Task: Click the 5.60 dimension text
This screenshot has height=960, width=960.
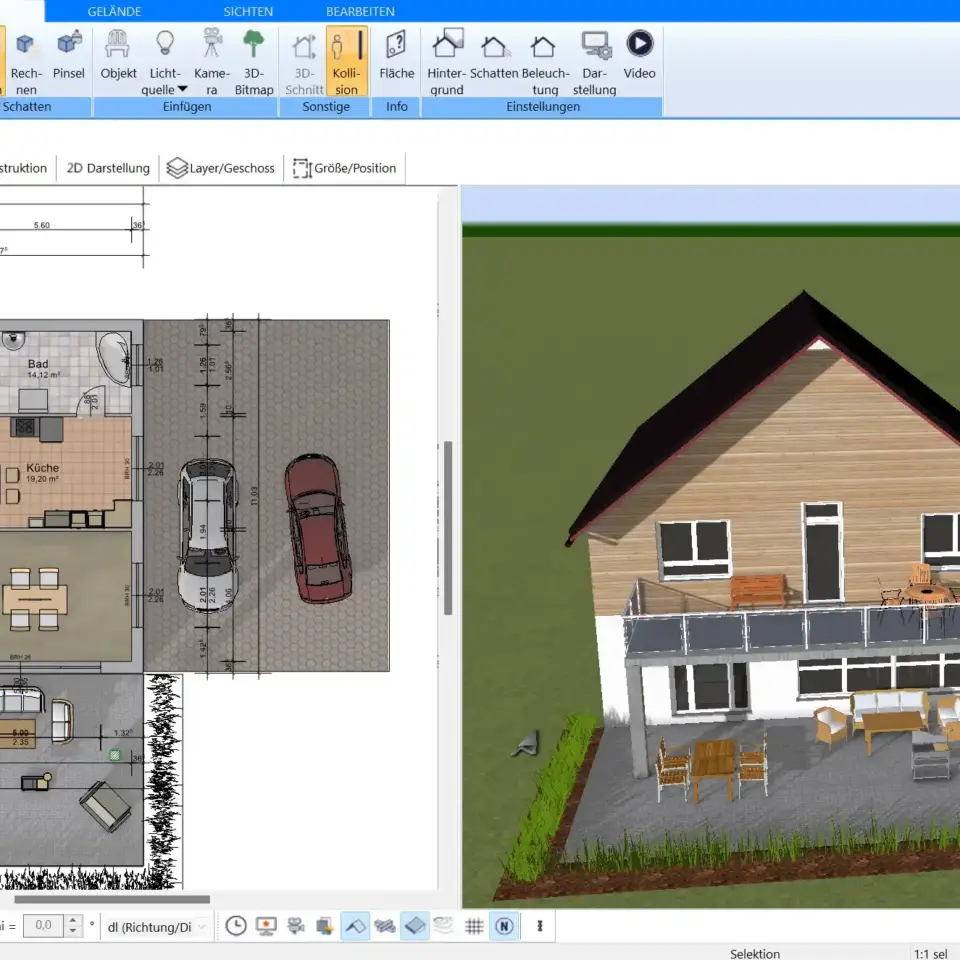Action: tap(42, 225)
